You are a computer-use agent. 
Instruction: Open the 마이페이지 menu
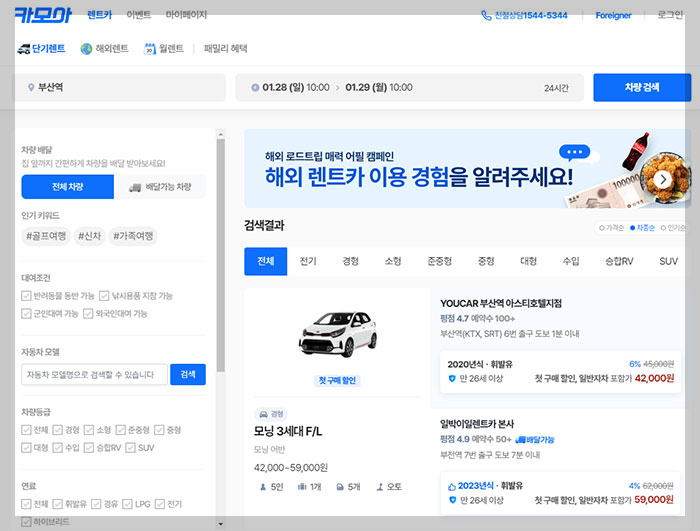[187, 15]
